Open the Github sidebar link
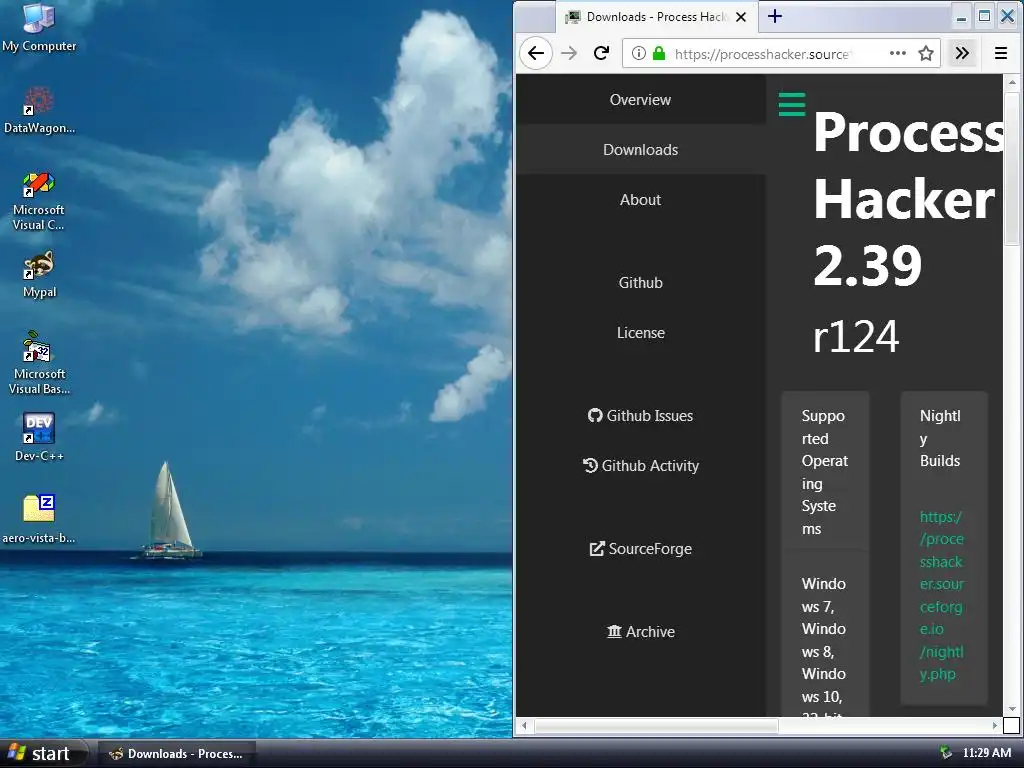Screen dimensions: 1024x768 click(640, 283)
